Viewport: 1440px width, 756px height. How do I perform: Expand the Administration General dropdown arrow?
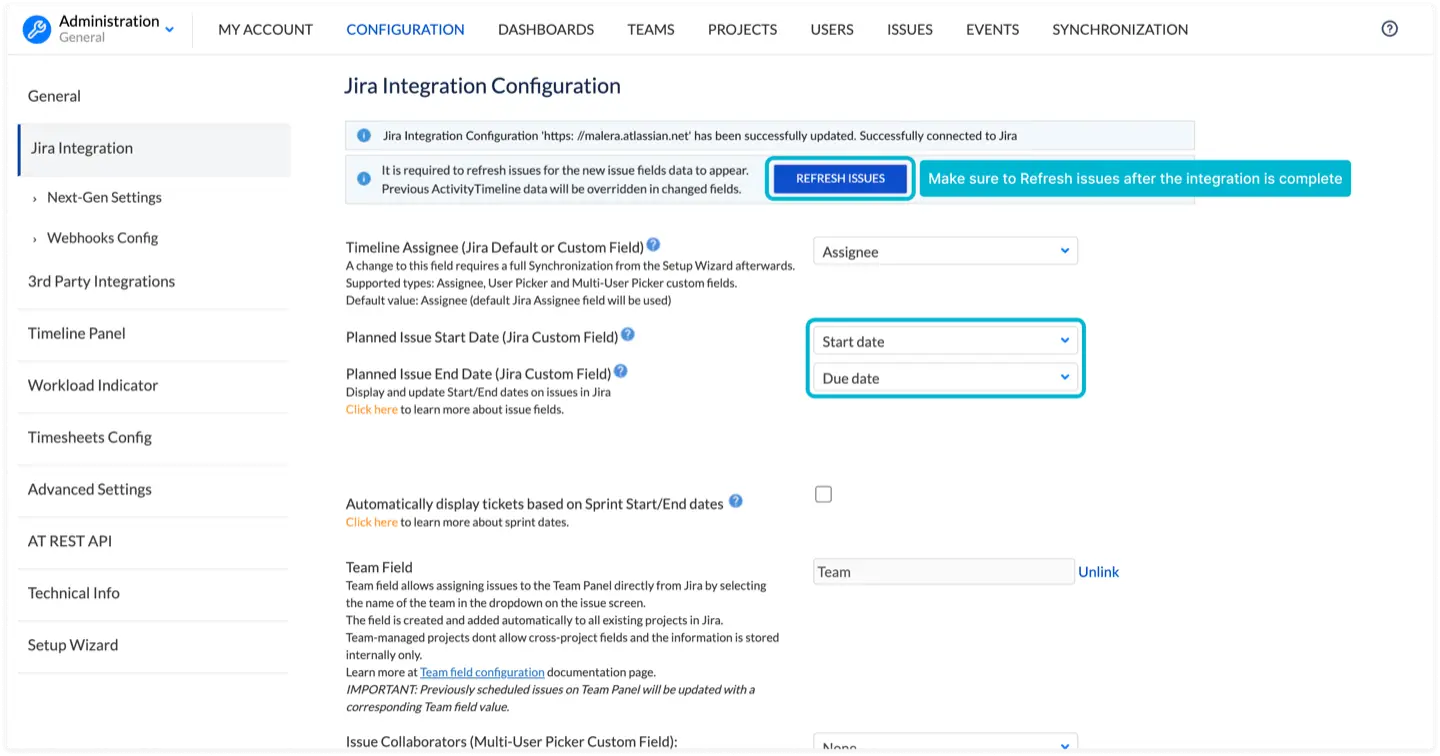pos(169,30)
